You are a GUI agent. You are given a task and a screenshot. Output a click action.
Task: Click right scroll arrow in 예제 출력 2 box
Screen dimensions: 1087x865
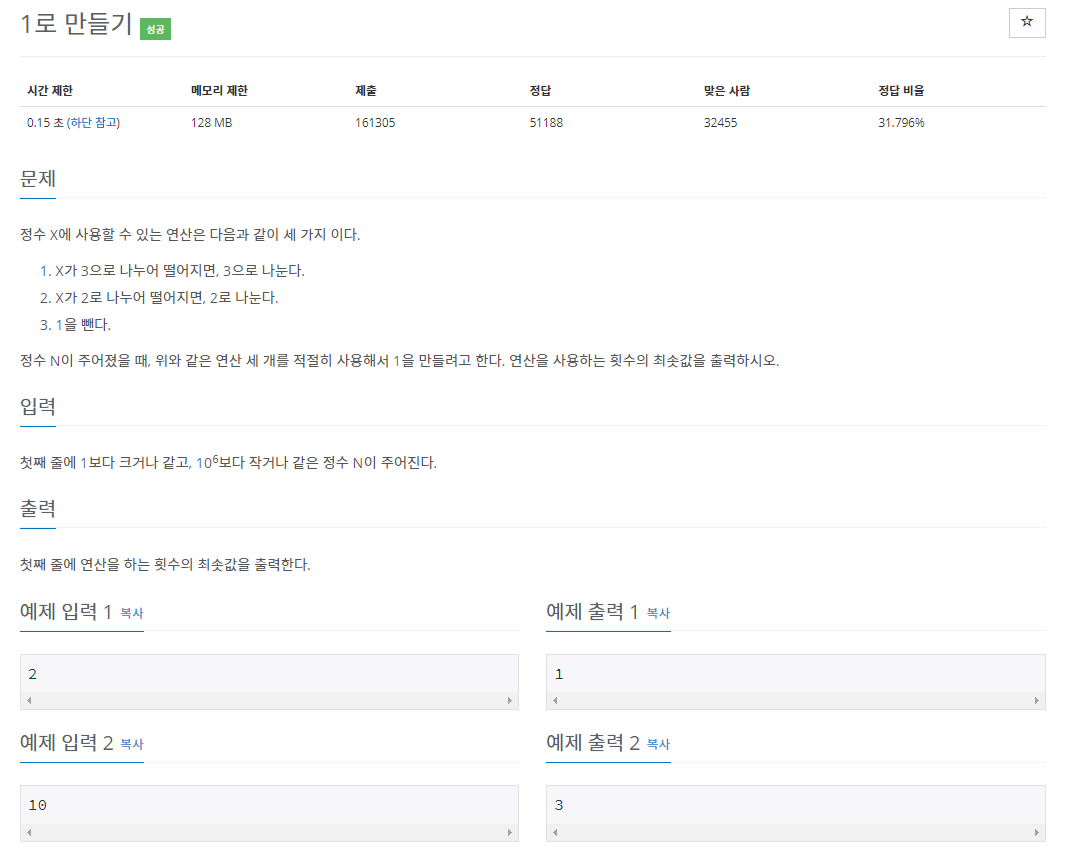(x=1036, y=832)
